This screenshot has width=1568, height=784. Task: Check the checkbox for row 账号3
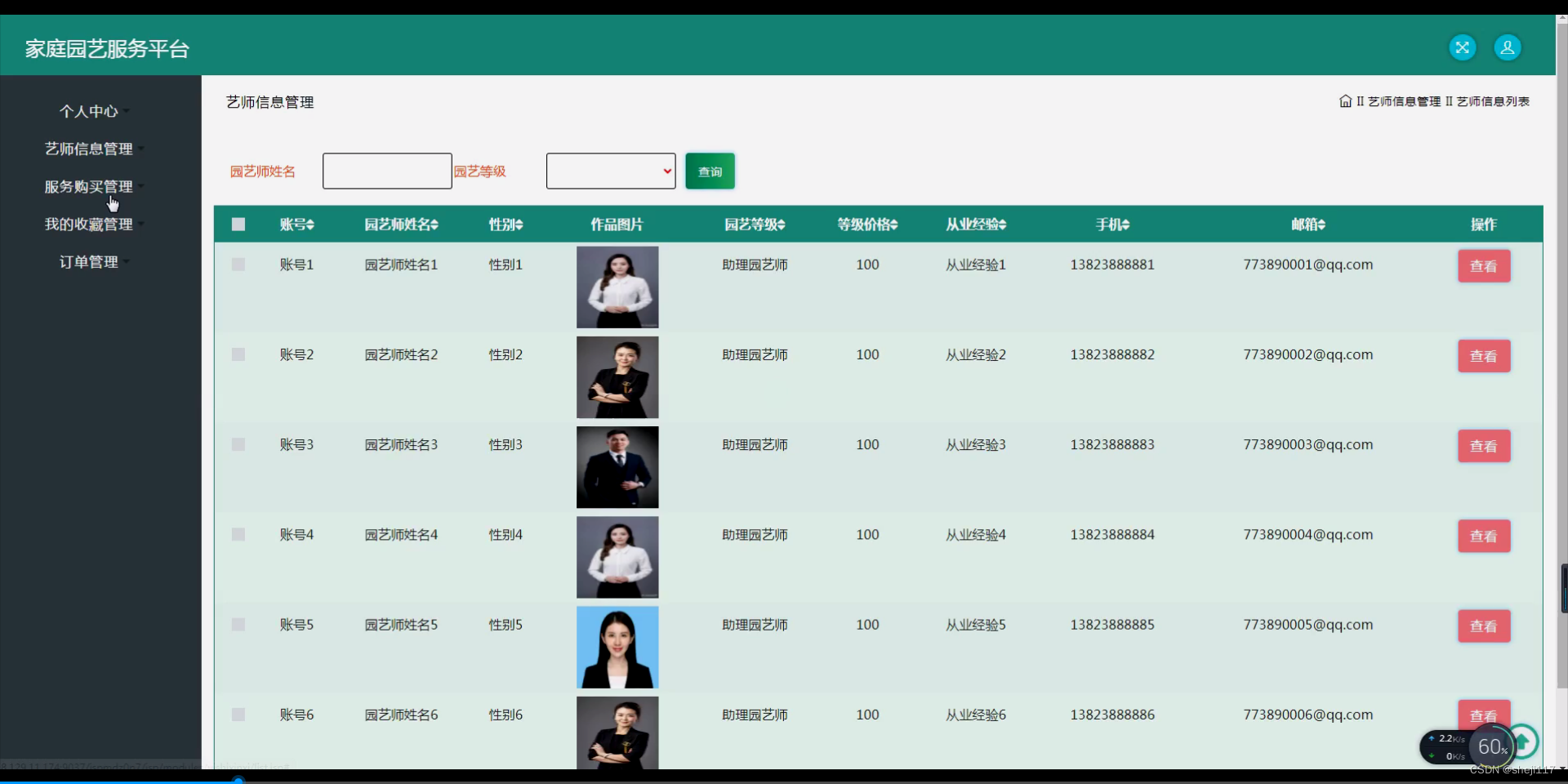pyautogui.click(x=238, y=444)
